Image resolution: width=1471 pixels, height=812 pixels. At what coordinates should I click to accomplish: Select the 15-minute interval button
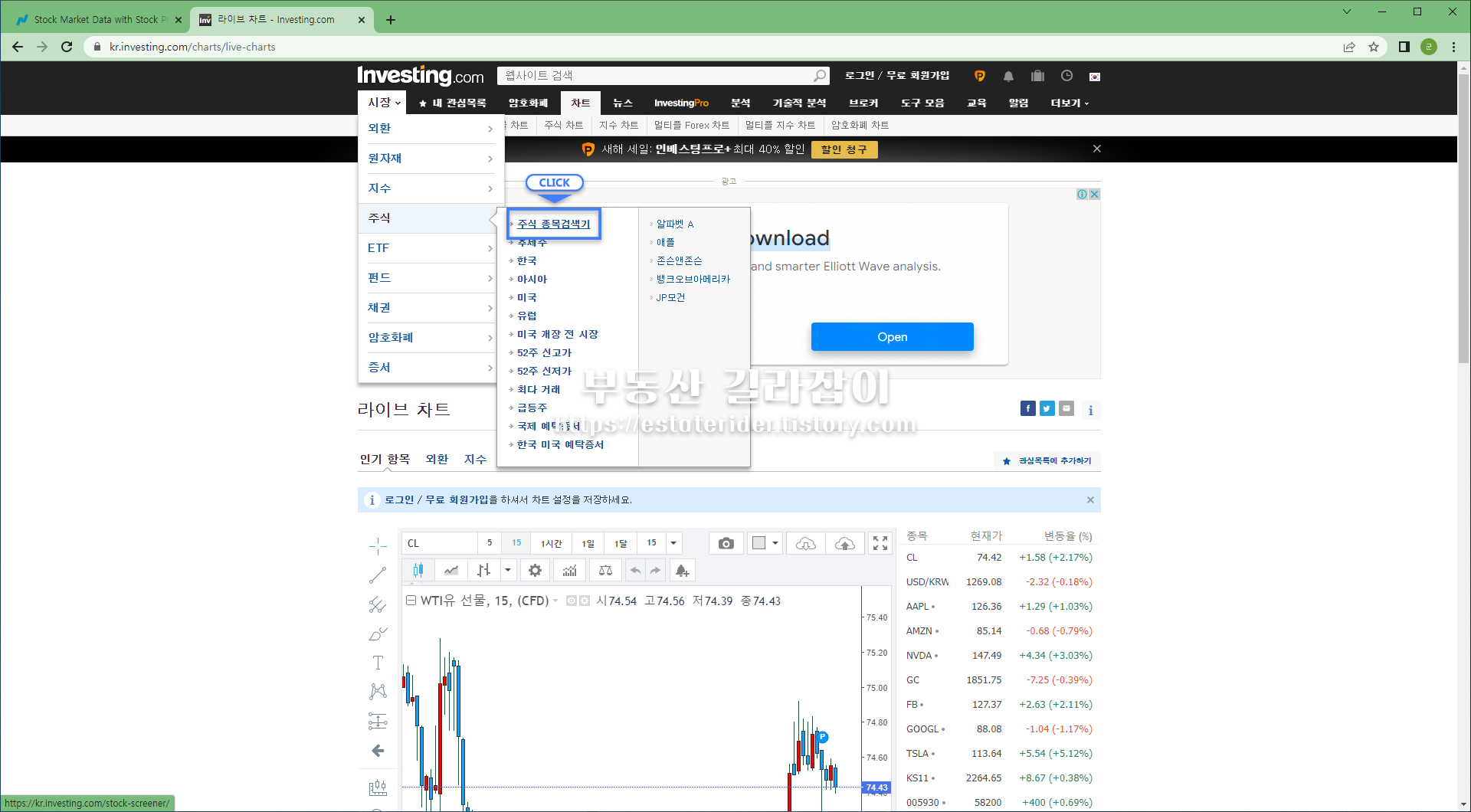pos(516,543)
